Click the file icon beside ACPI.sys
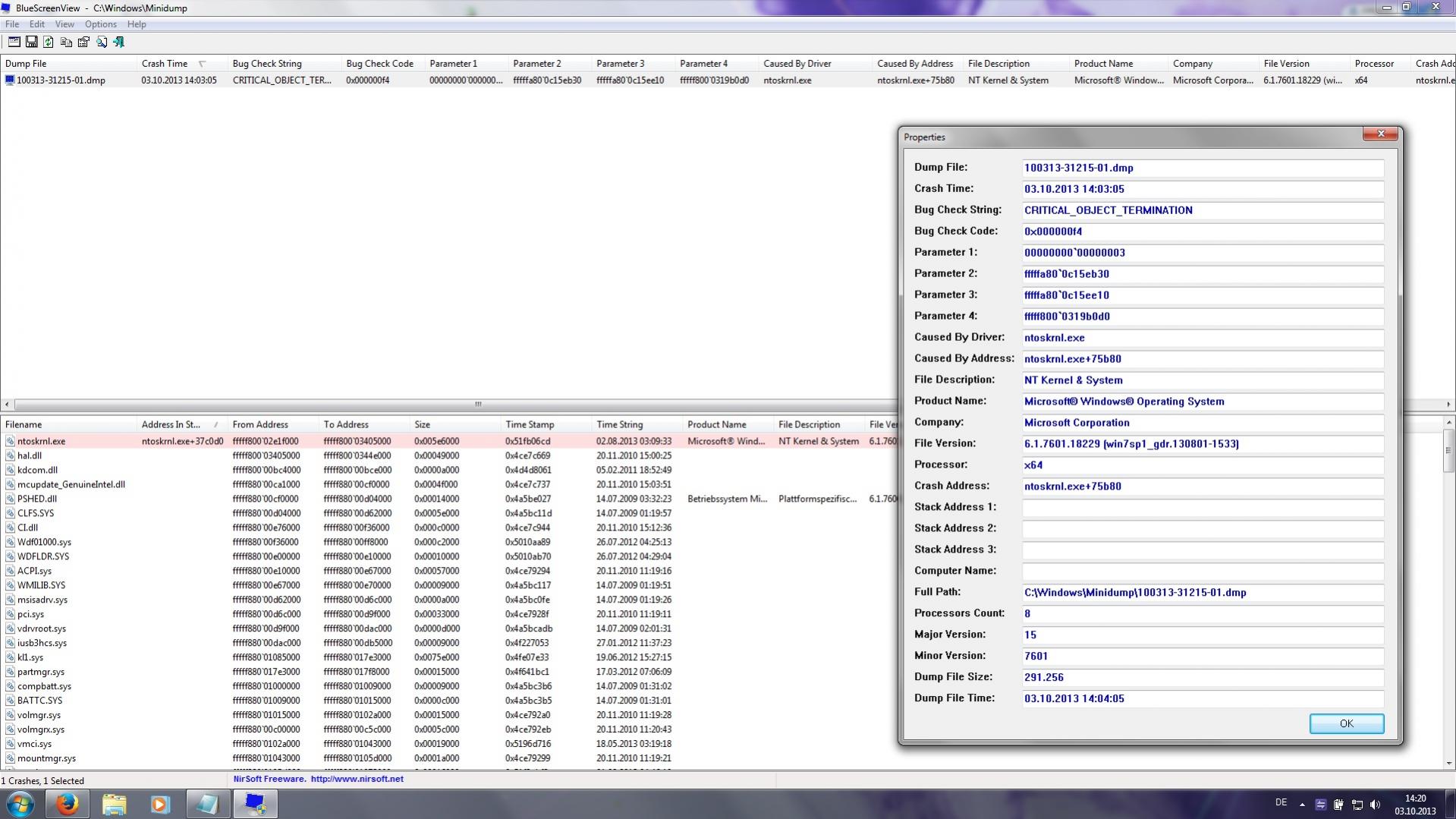This screenshot has height=819, width=1456. 10,571
